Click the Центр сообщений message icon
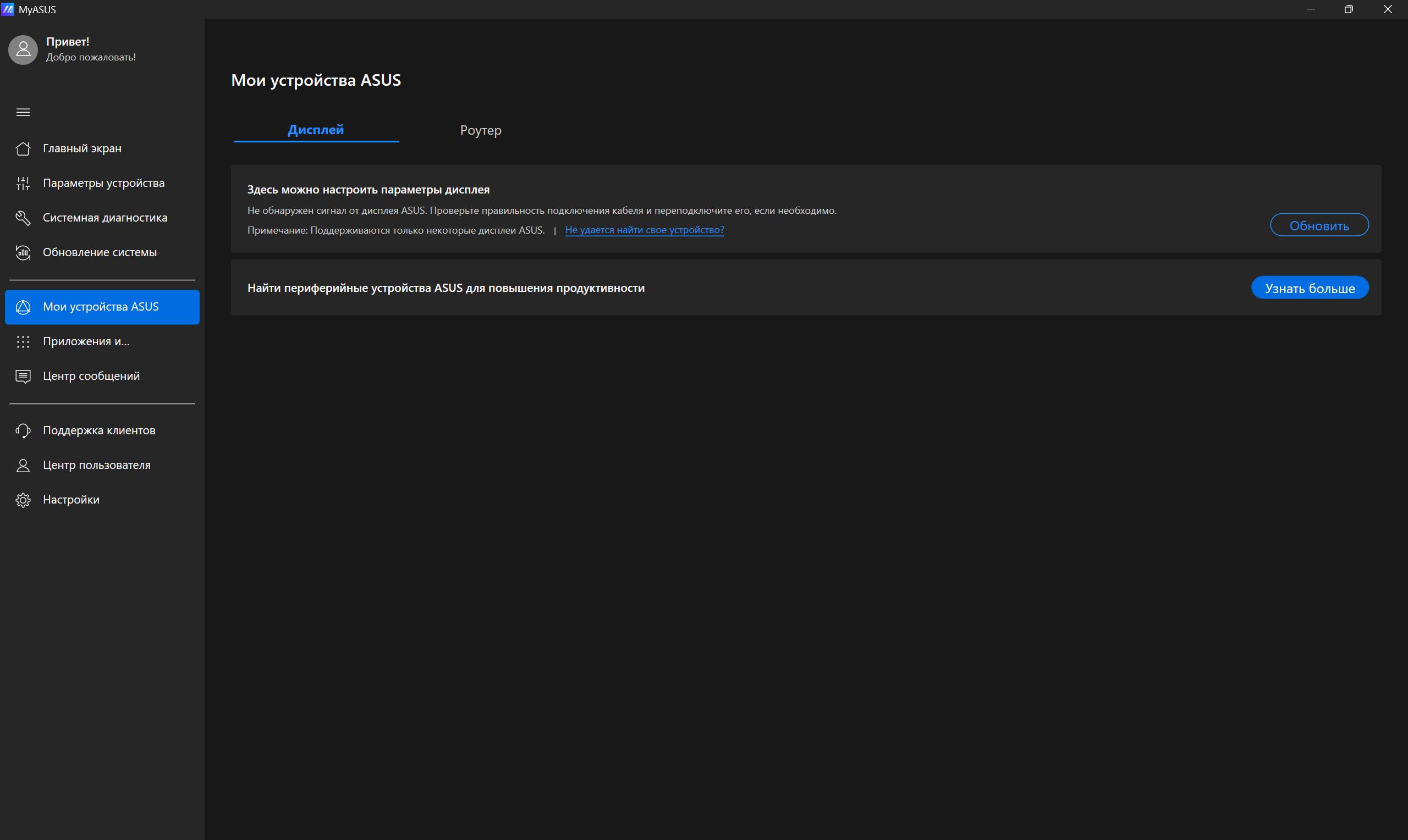1408x840 pixels. pyautogui.click(x=23, y=377)
